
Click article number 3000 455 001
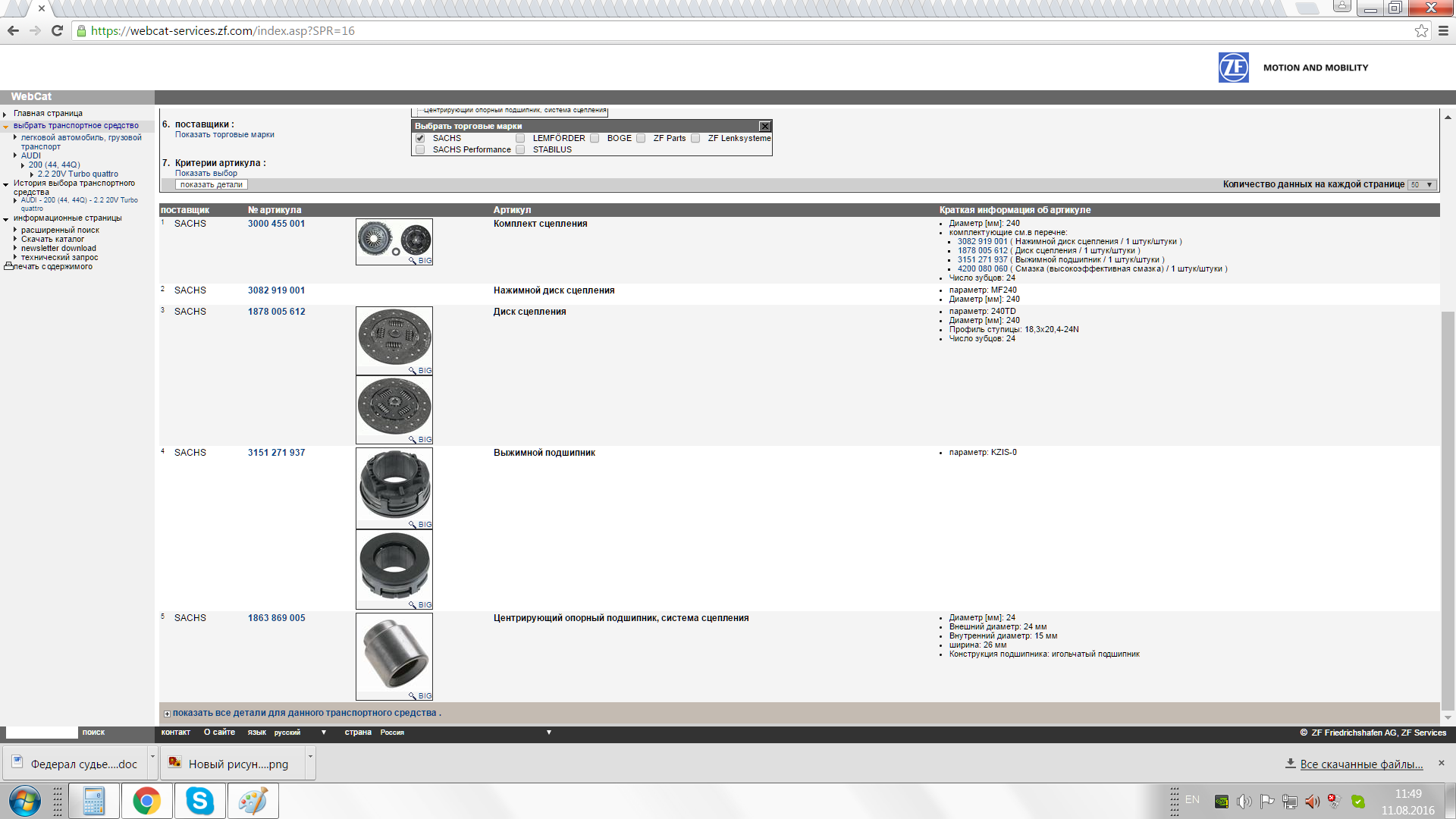pos(276,224)
